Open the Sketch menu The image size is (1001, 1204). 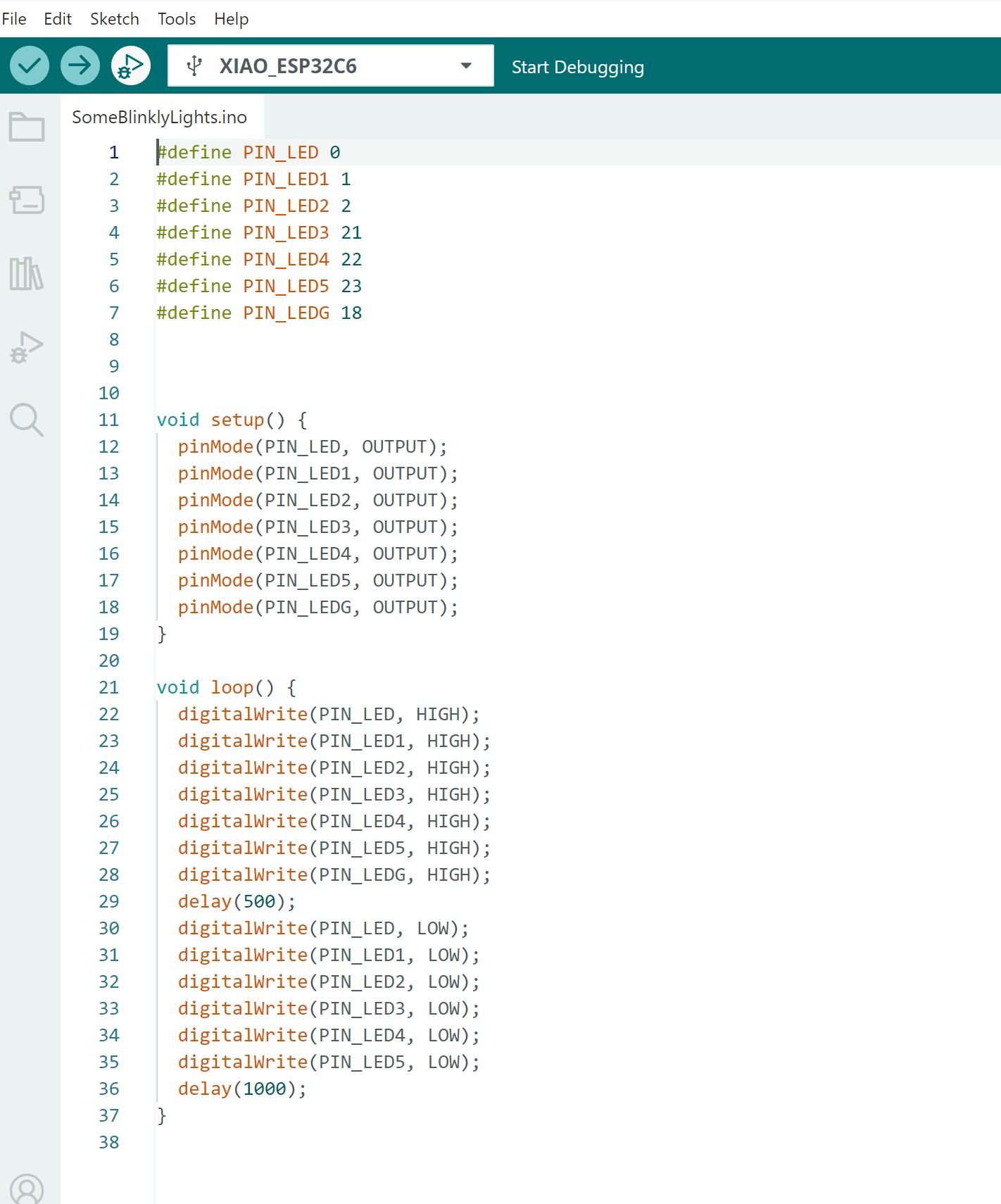[115, 19]
